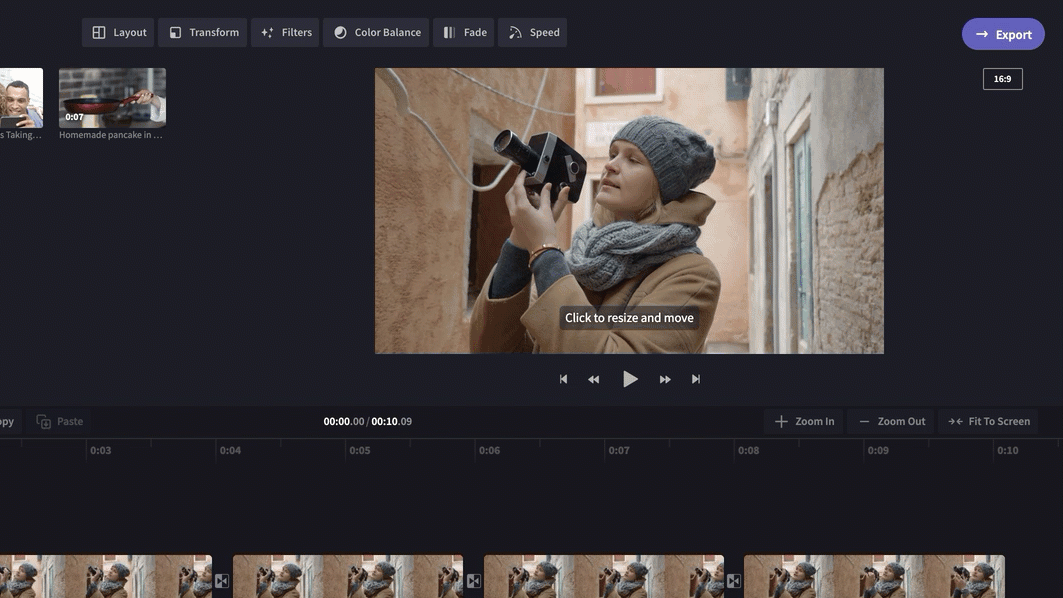The image size is (1063, 598).
Task: Jump to 0:03 on timeline ruler
Action: click(100, 450)
